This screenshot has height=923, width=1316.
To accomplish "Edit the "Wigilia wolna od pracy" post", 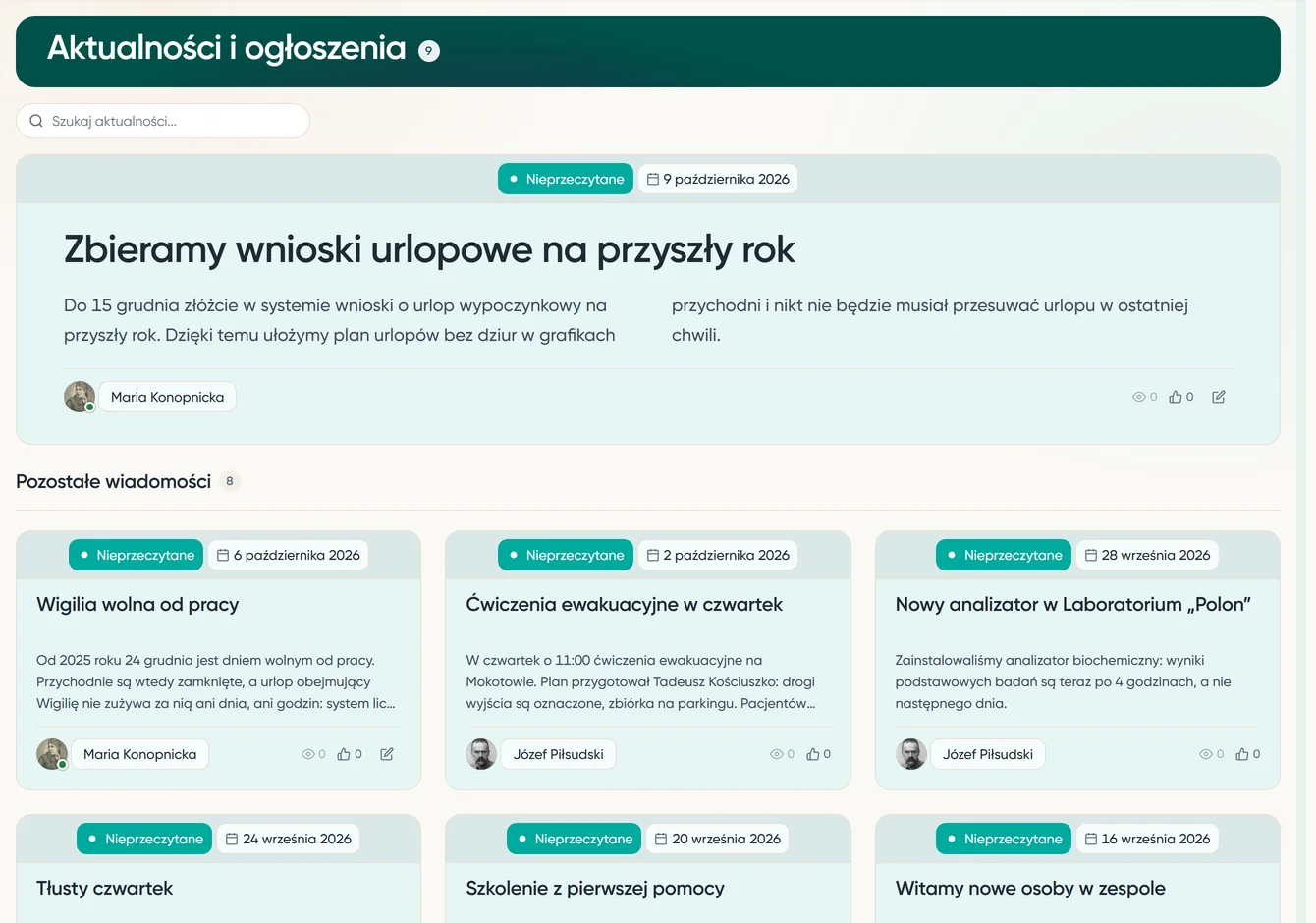I will 387,754.
